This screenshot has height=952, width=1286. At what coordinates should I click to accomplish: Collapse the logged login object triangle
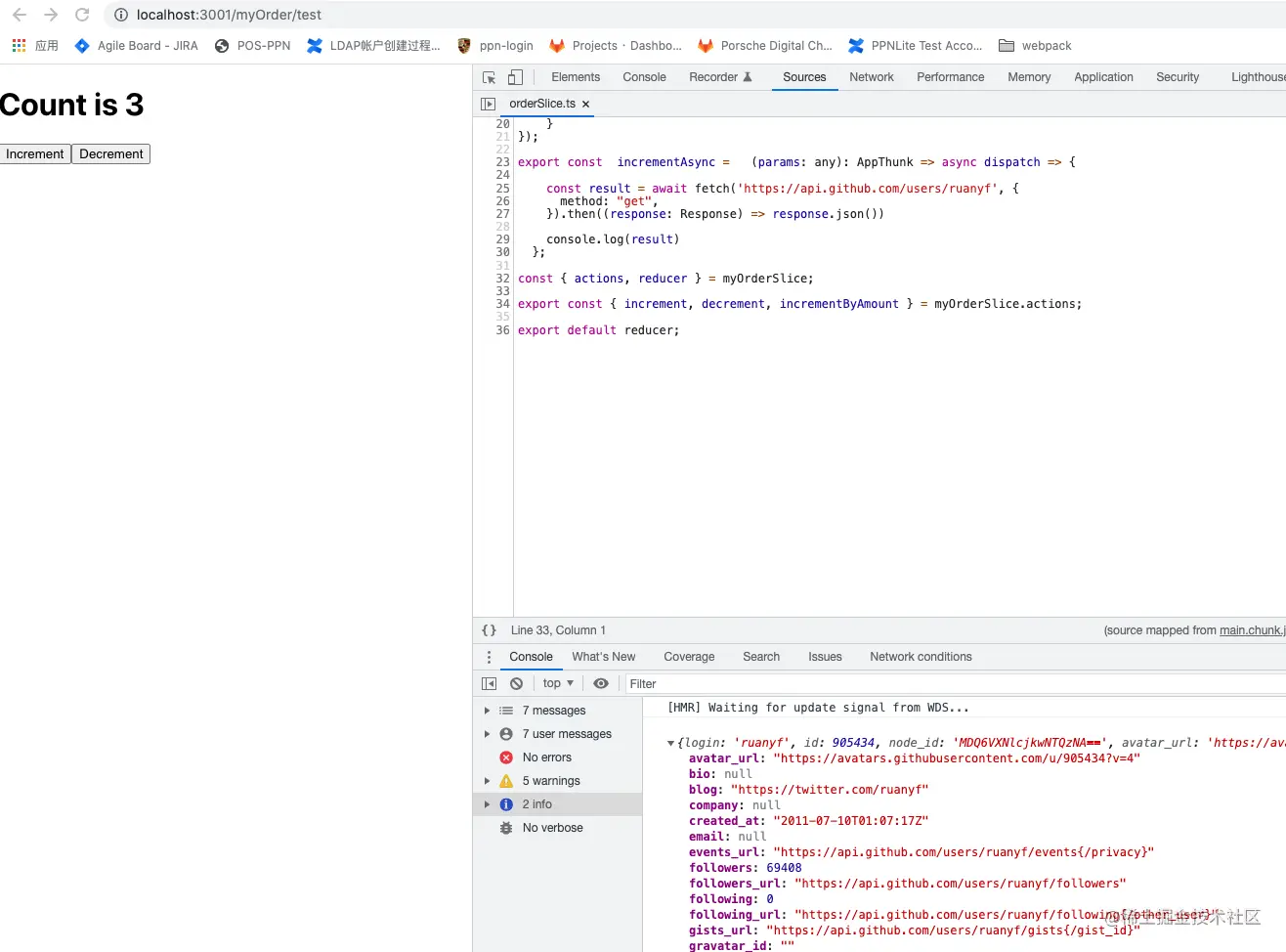pyautogui.click(x=670, y=743)
